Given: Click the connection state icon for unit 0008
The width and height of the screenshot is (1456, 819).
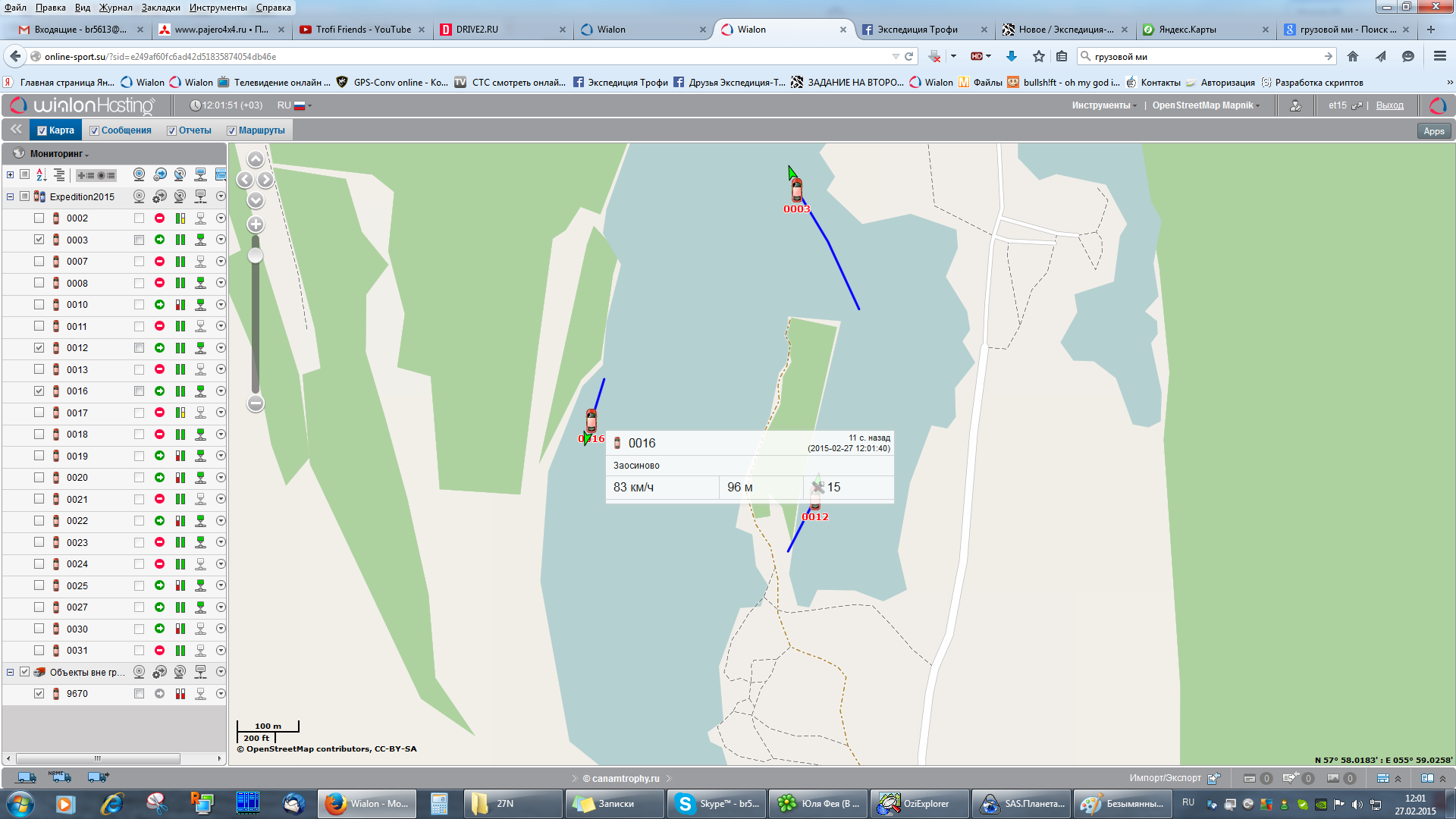Looking at the screenshot, I should click(200, 283).
